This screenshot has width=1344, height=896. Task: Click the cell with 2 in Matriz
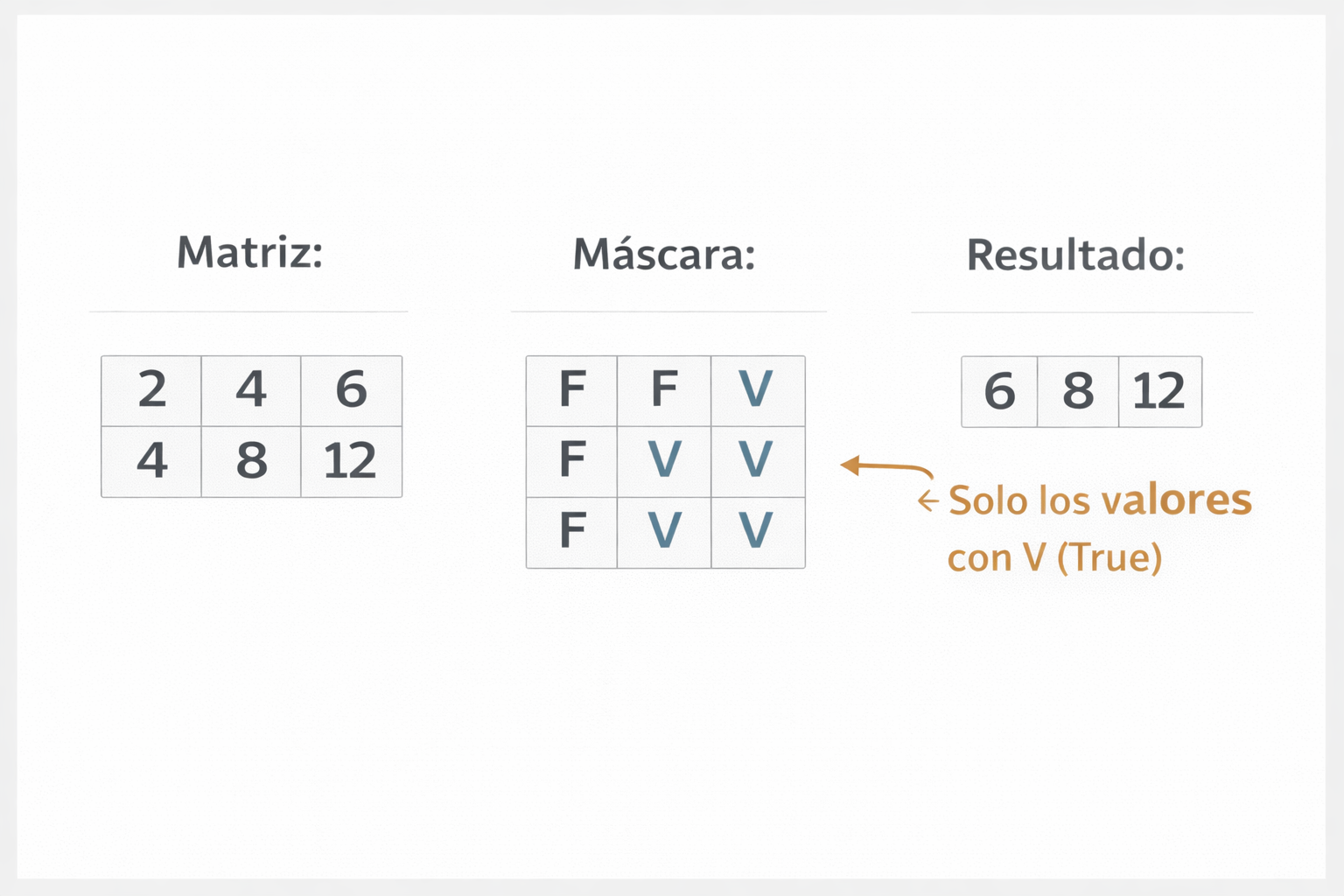tap(152, 390)
